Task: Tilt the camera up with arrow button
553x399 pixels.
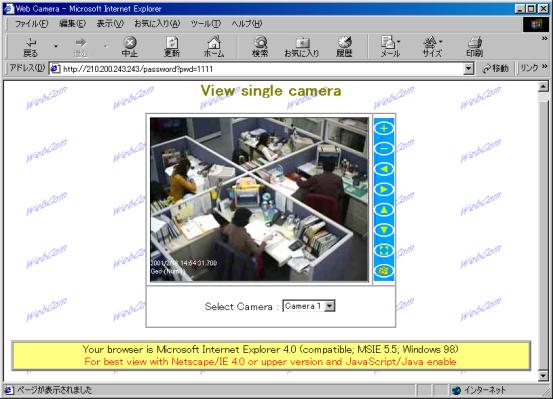Action: (384, 210)
